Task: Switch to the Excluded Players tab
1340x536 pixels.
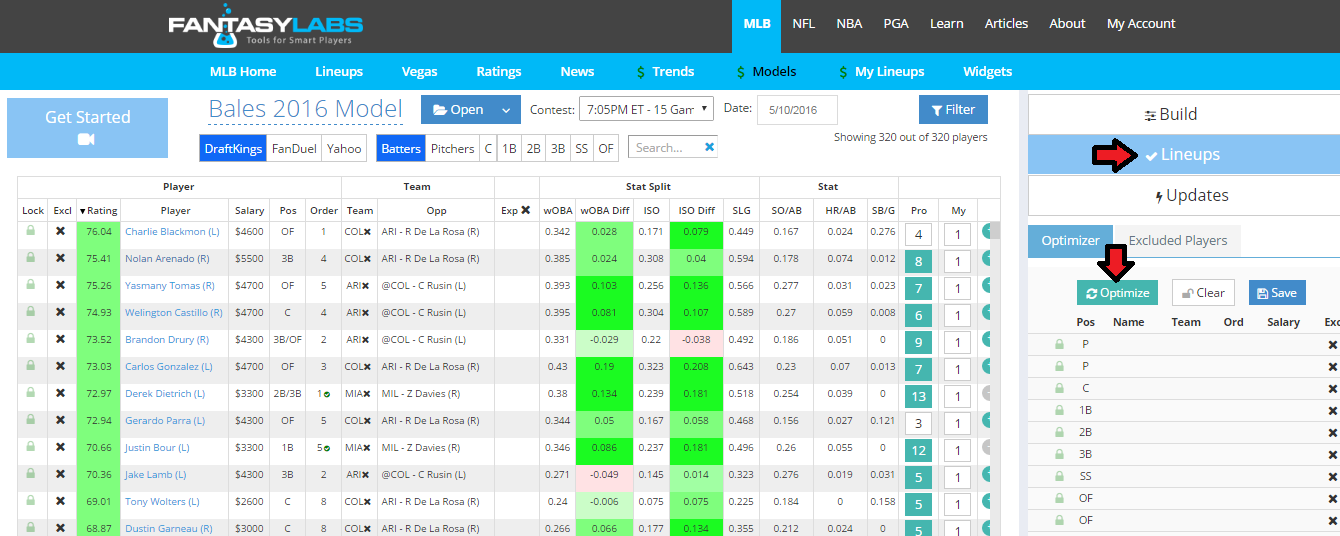Action: click(1177, 240)
